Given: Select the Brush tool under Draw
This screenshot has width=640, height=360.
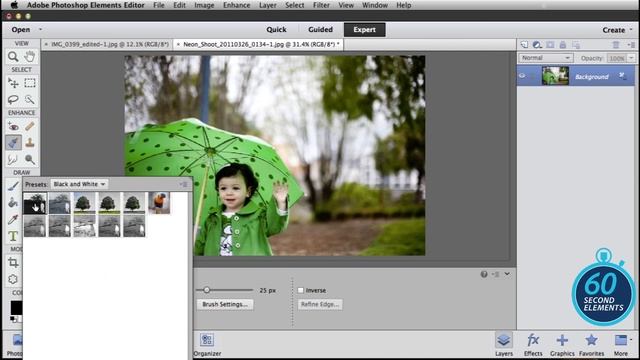Looking at the screenshot, I should point(13,186).
